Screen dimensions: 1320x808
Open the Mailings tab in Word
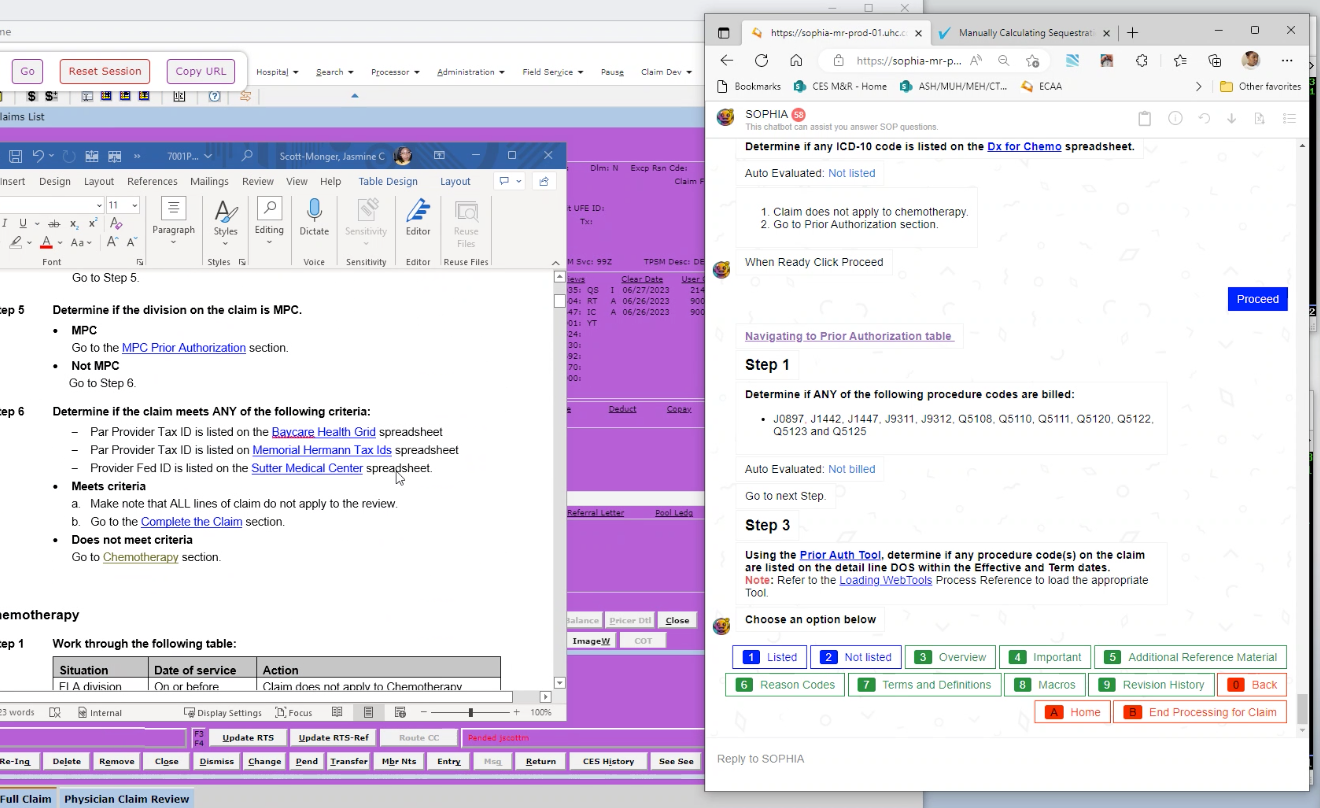point(209,181)
